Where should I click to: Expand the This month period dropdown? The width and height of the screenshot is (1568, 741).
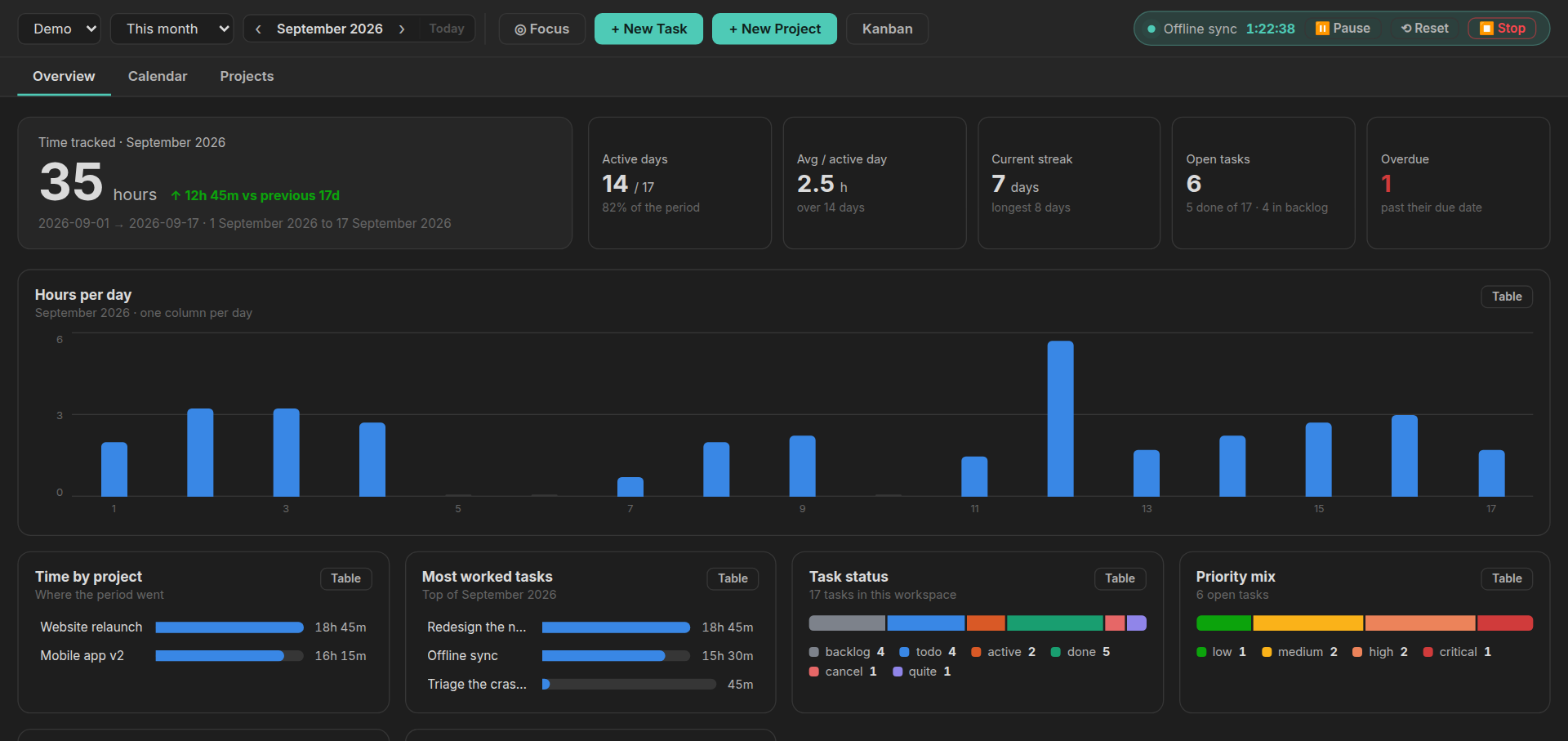171,29
